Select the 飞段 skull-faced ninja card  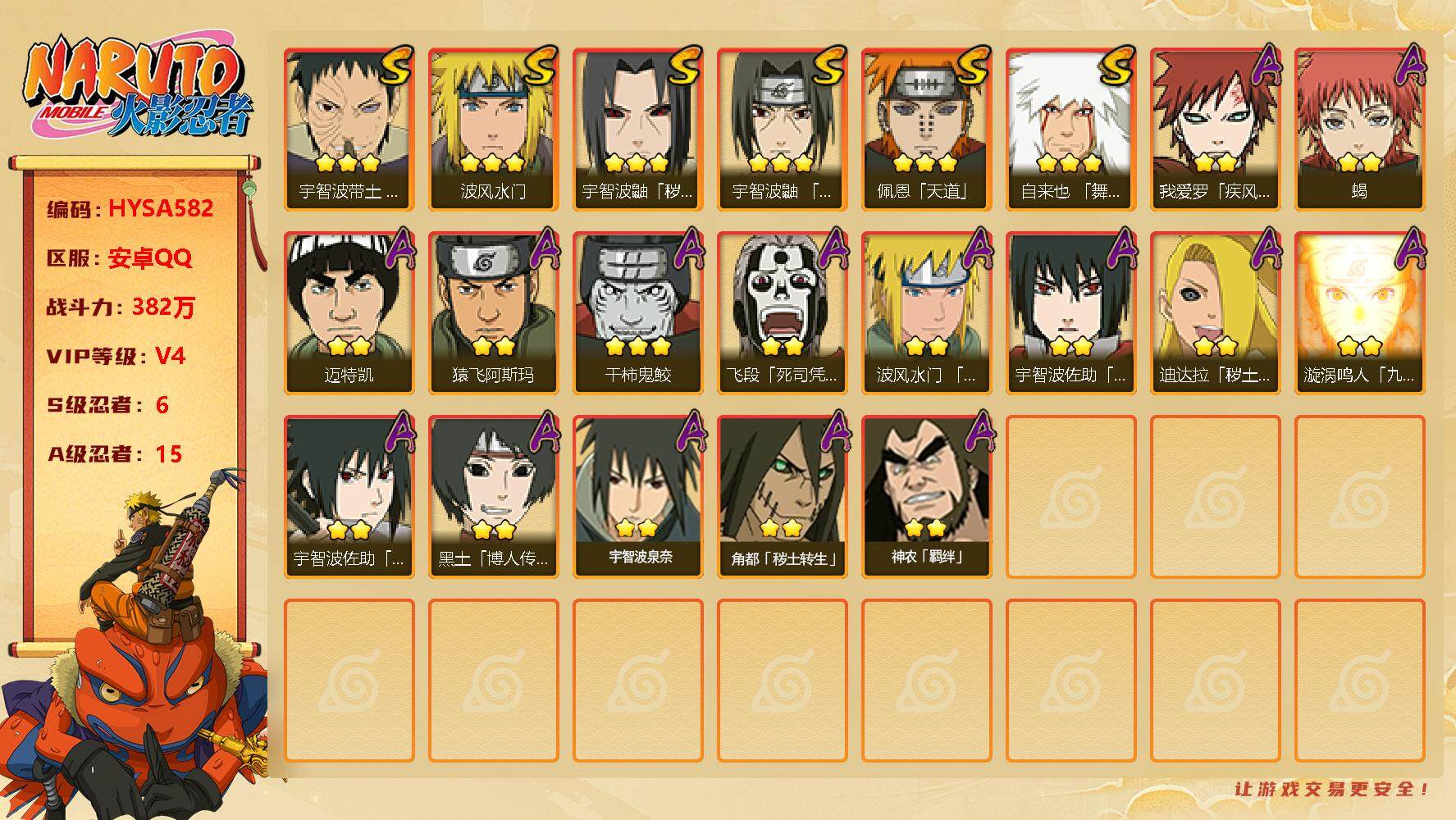point(782,312)
